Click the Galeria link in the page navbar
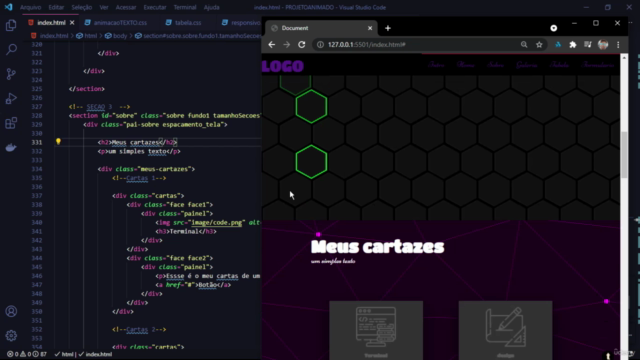This screenshot has height=360, width=640. (x=527, y=65)
